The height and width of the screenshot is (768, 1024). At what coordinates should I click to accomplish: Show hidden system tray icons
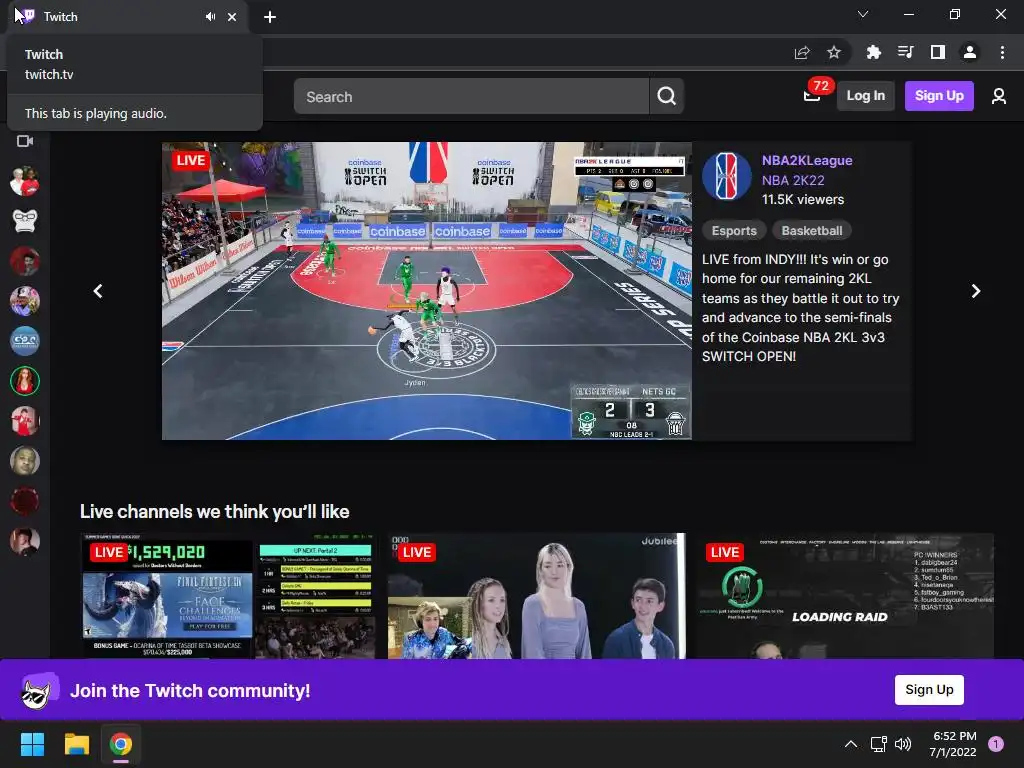coord(850,744)
